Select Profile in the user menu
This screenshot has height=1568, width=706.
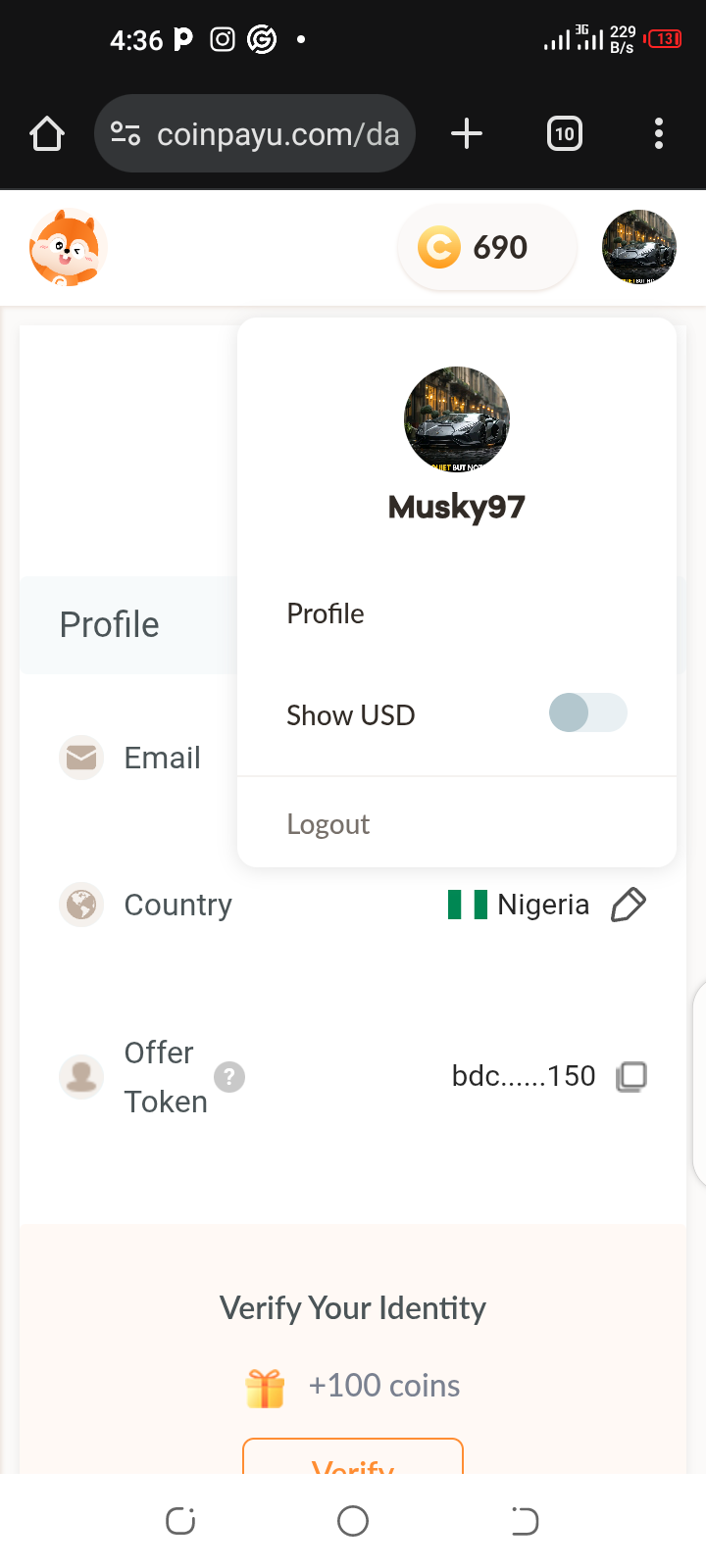326,613
